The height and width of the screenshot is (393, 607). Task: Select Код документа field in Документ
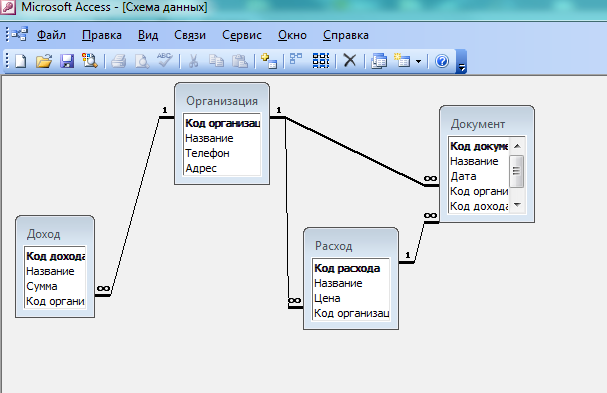[x=479, y=146]
